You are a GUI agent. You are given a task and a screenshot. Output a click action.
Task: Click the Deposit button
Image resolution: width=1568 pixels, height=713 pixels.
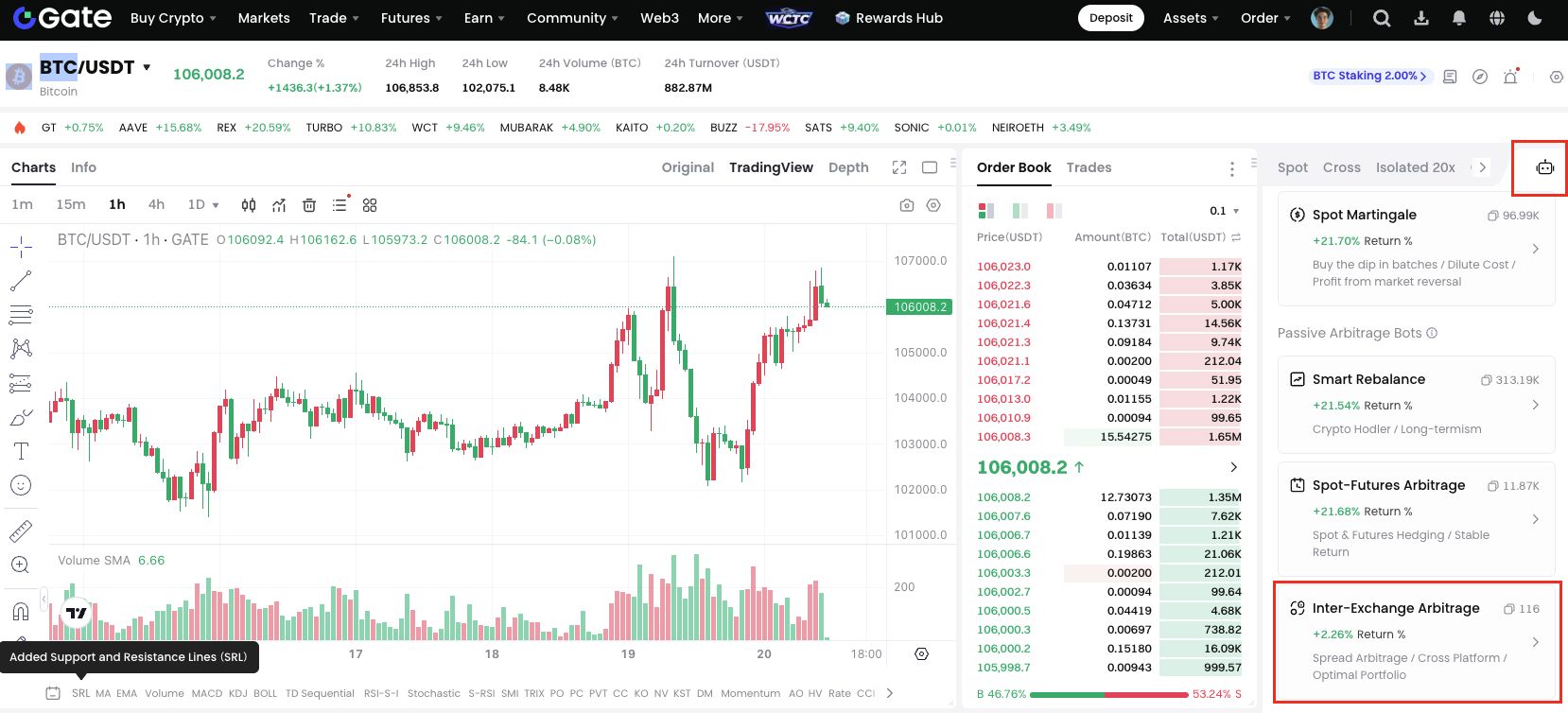[x=1110, y=18]
